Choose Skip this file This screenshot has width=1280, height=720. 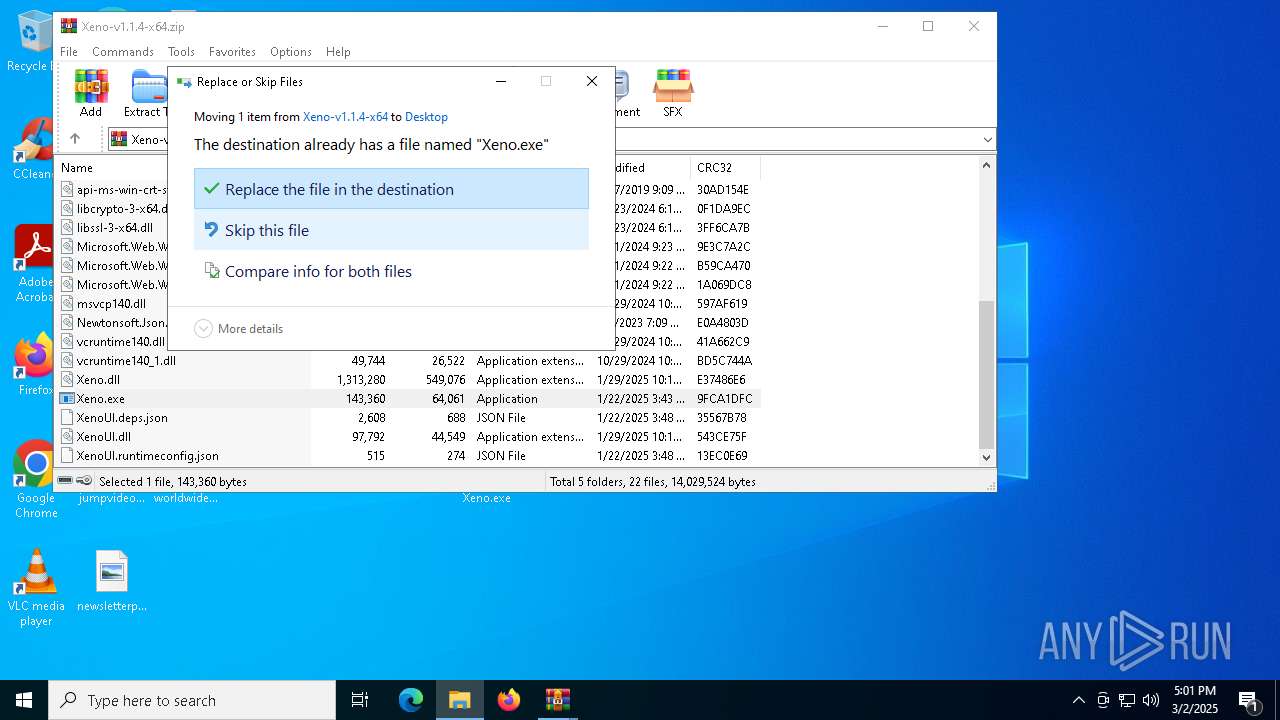point(391,230)
